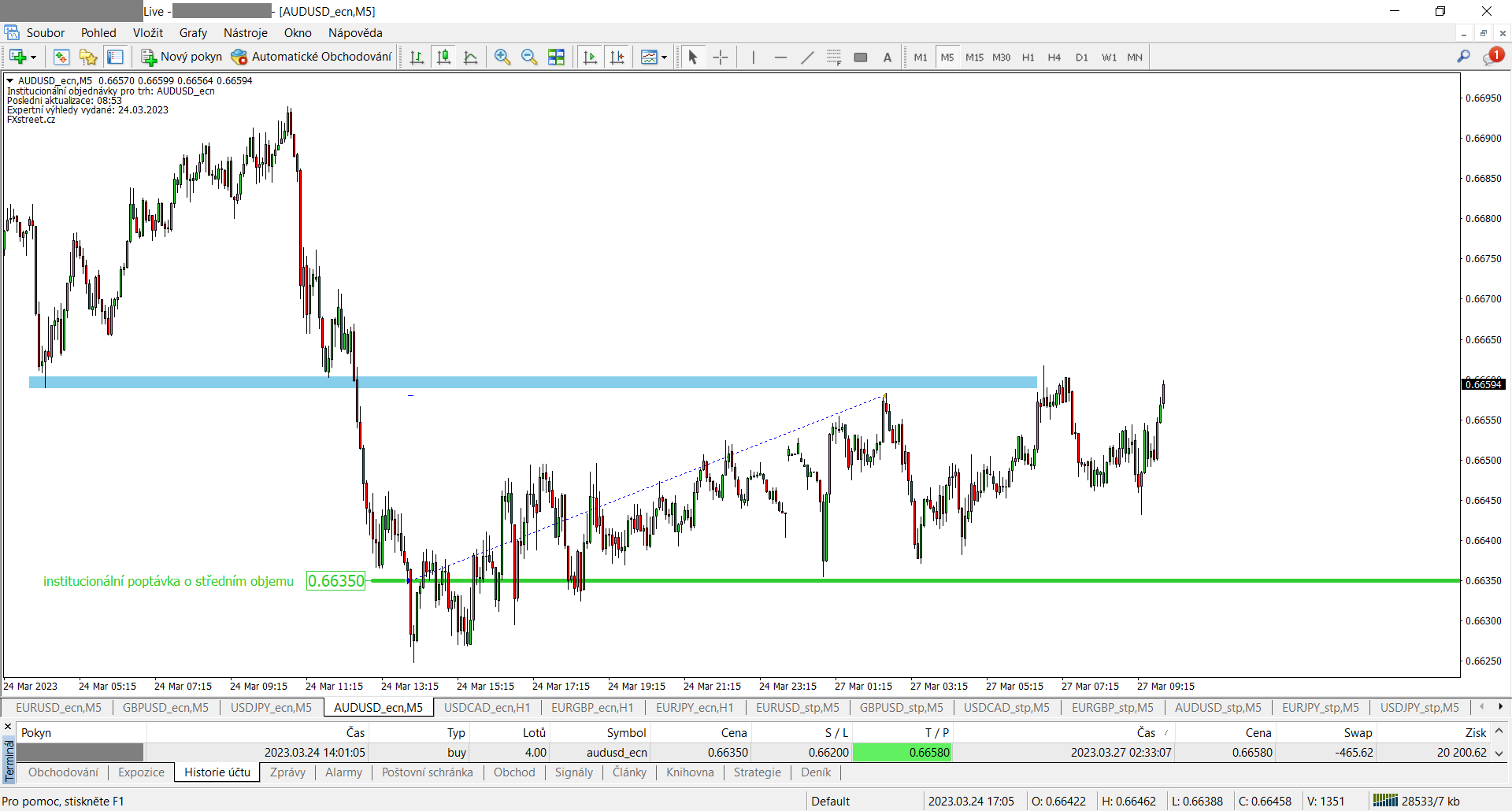
Task: Switch chart to candlestick mode
Action: [444, 57]
